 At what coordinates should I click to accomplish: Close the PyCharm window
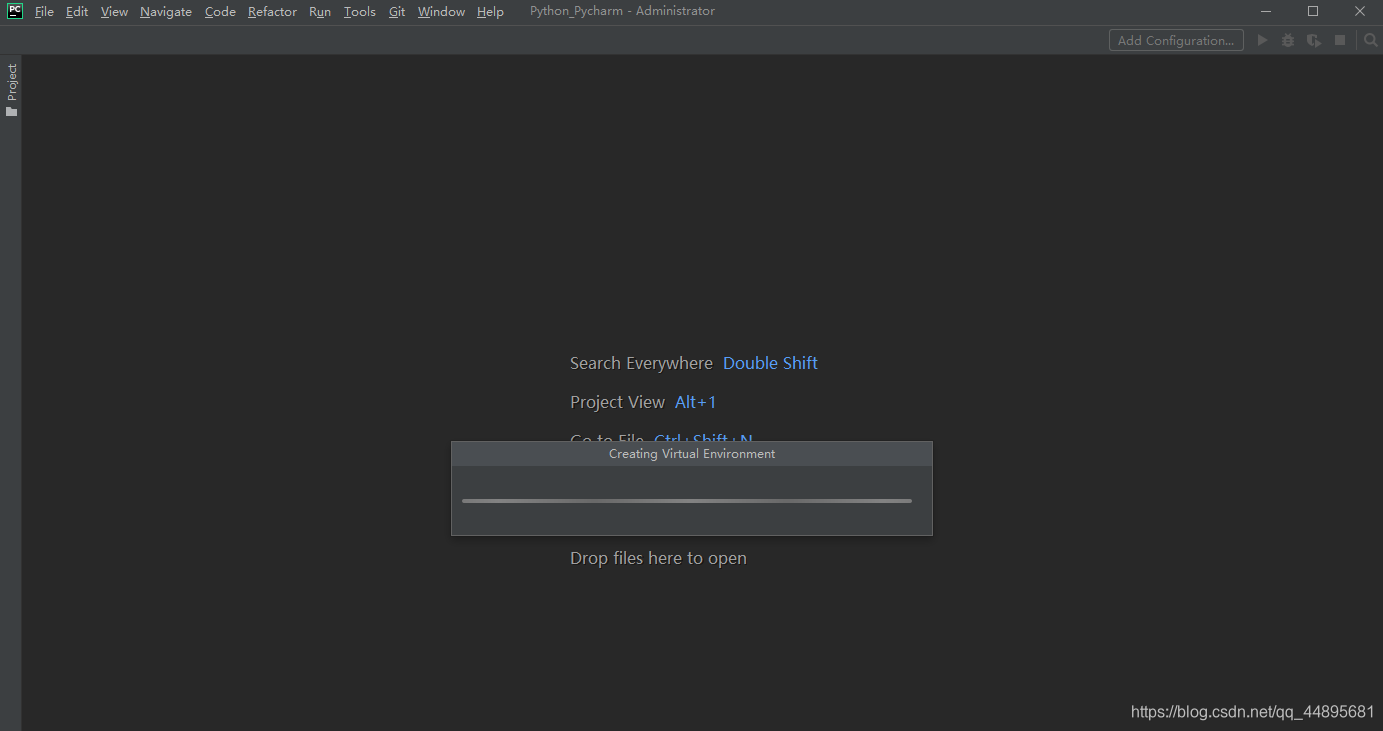coord(1360,11)
